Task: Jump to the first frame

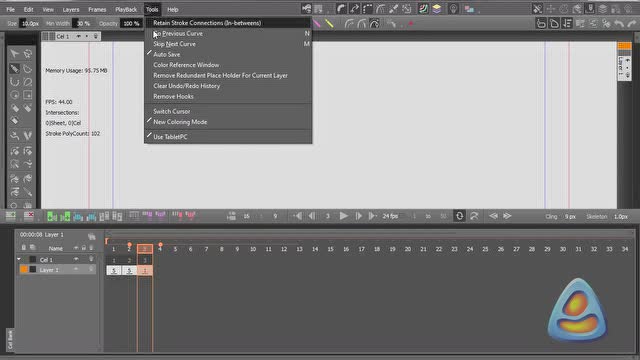Action: [x=298, y=216]
